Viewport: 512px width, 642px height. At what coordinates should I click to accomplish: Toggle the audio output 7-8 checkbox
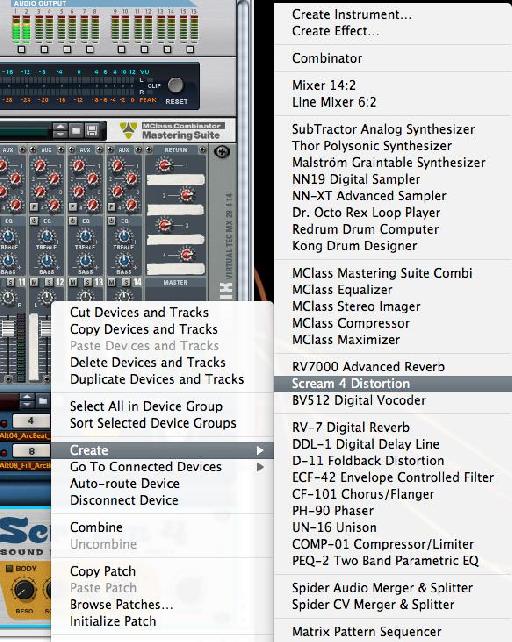point(90,50)
